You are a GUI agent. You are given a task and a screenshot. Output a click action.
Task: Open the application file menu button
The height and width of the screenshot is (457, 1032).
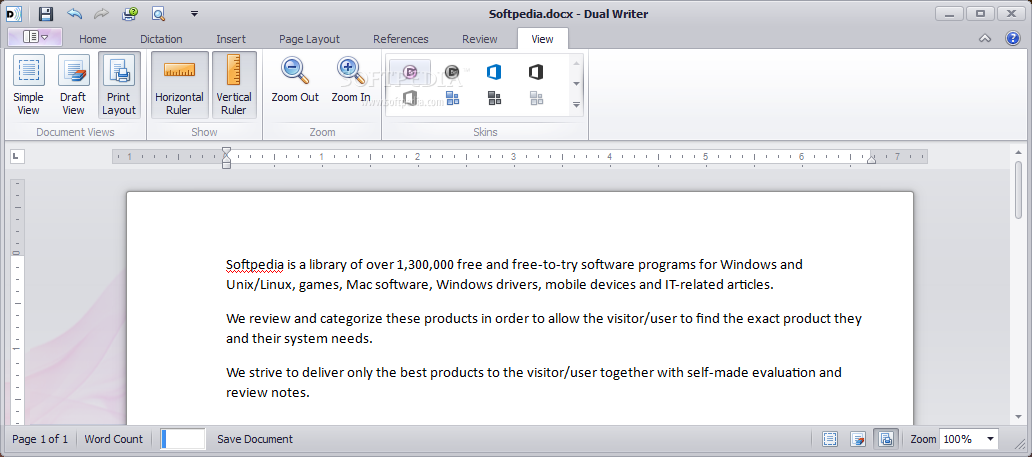click(x=35, y=37)
